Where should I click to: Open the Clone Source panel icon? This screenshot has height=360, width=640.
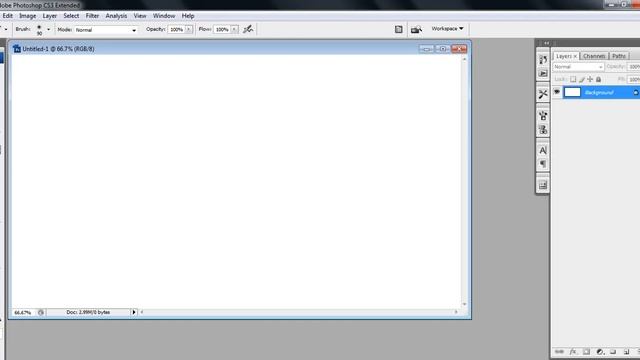[542, 130]
